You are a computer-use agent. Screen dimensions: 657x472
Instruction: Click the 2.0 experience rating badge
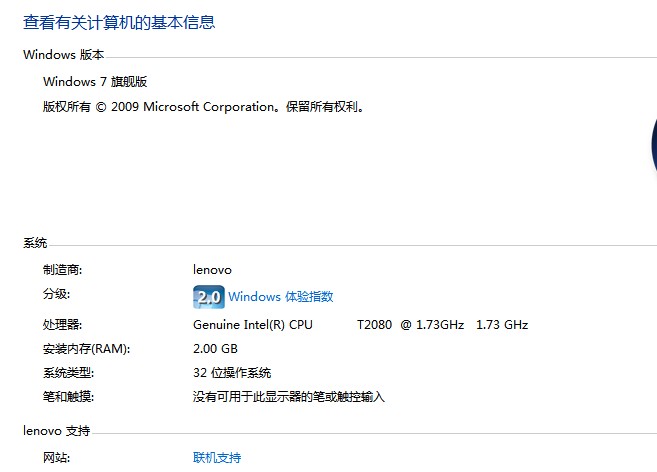[x=209, y=297]
